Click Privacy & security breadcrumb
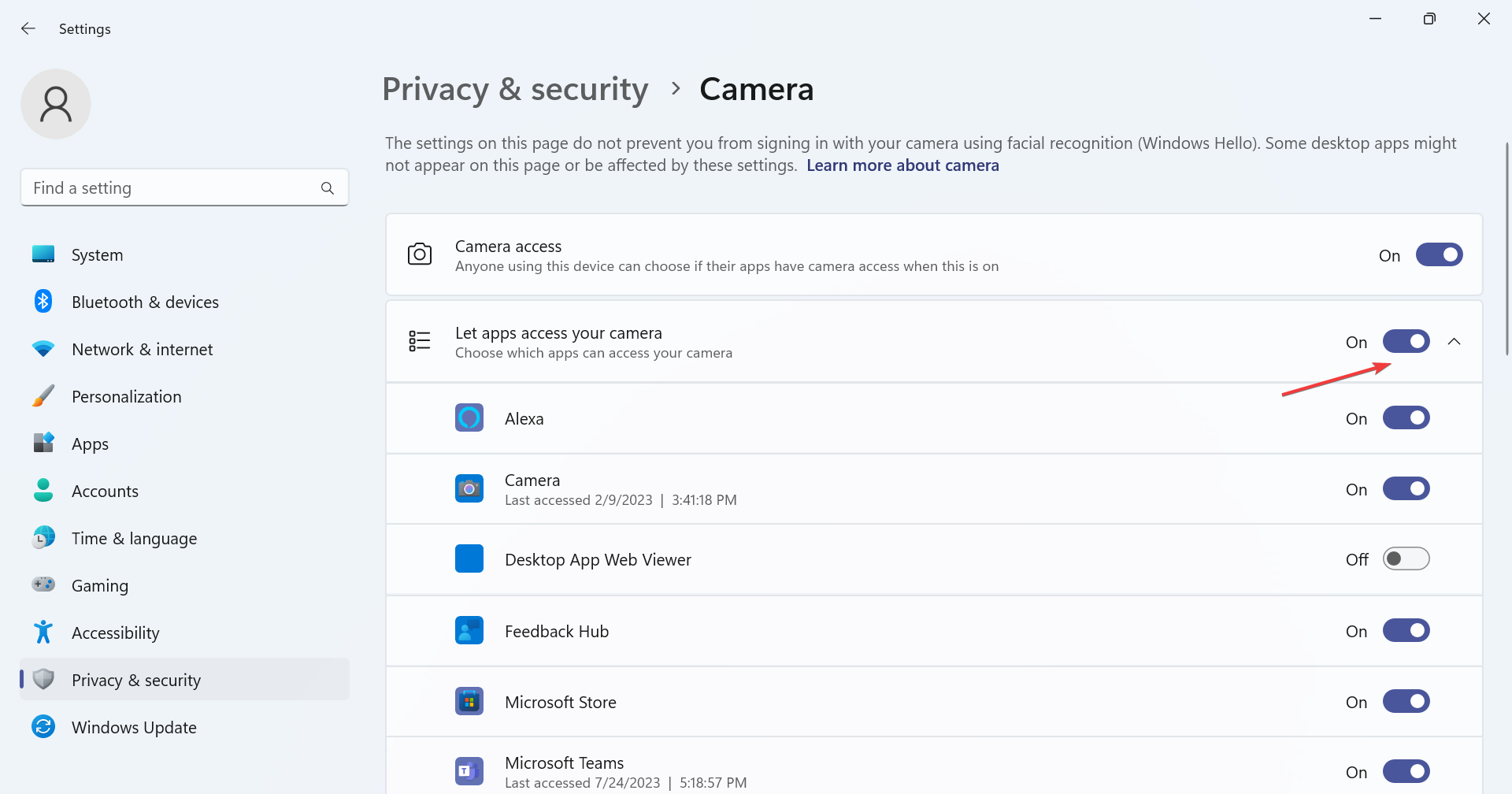1512x794 pixels. click(x=515, y=89)
